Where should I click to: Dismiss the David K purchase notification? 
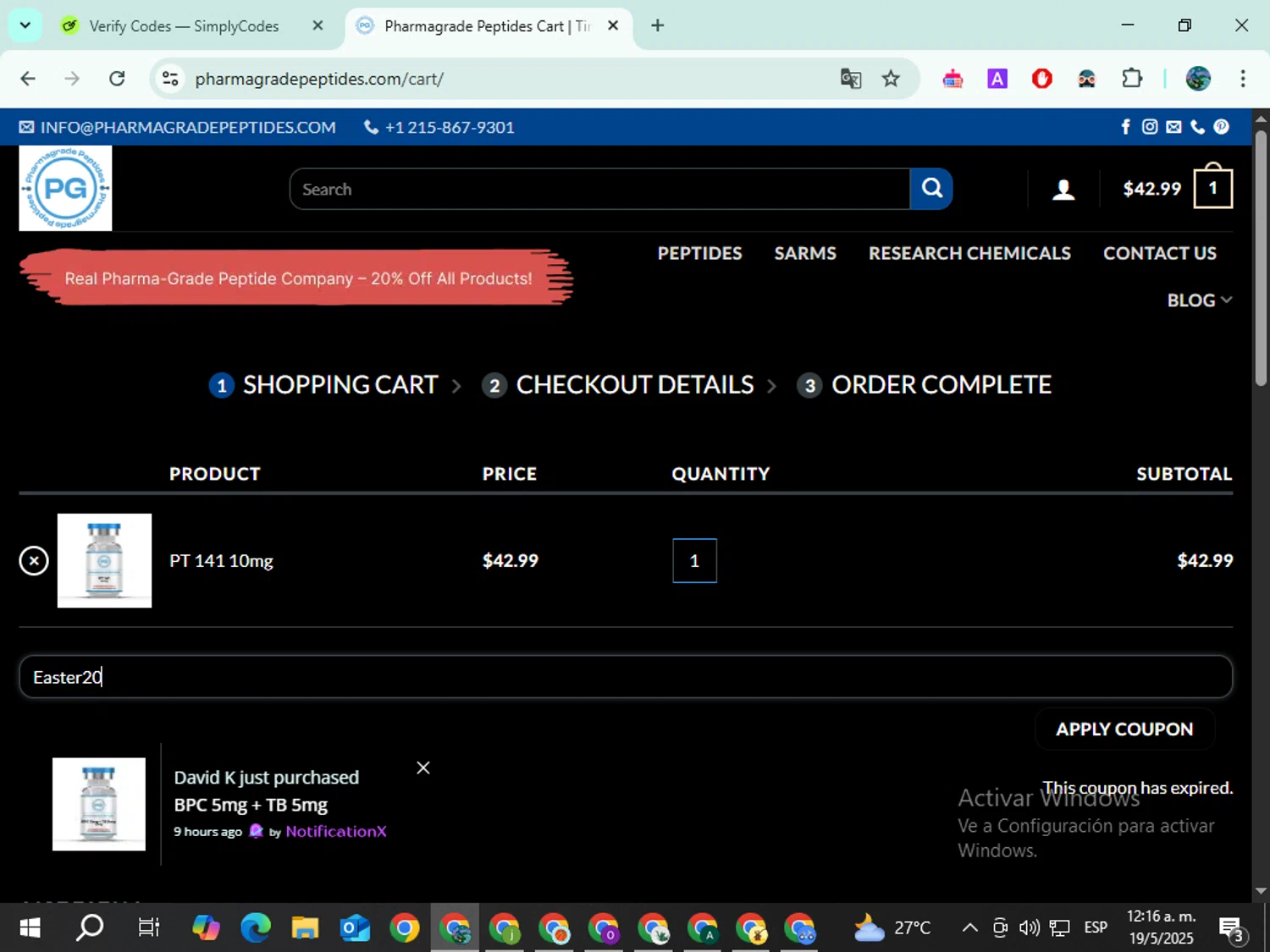tap(423, 768)
